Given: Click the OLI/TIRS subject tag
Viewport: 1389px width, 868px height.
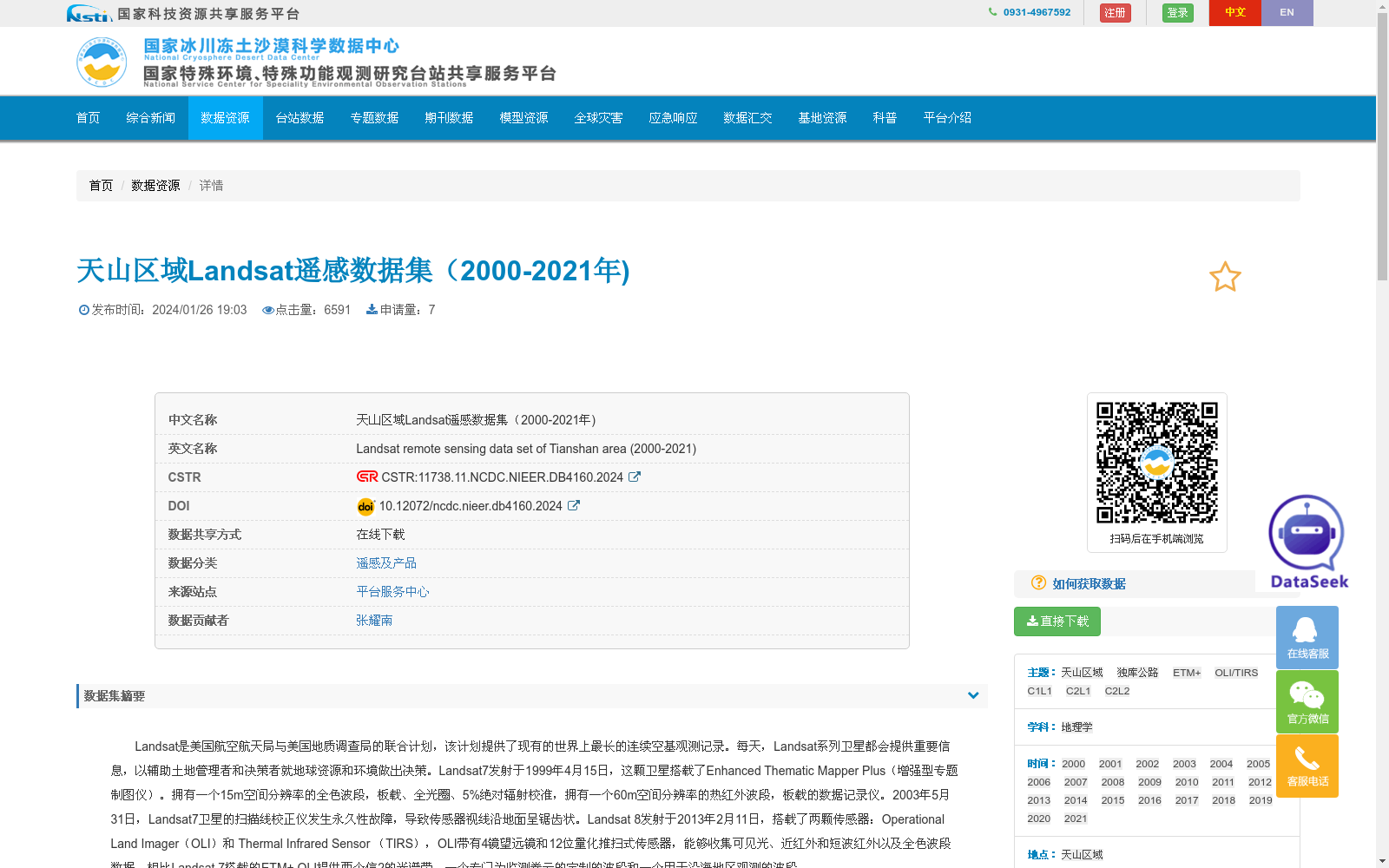Looking at the screenshot, I should (1236, 673).
